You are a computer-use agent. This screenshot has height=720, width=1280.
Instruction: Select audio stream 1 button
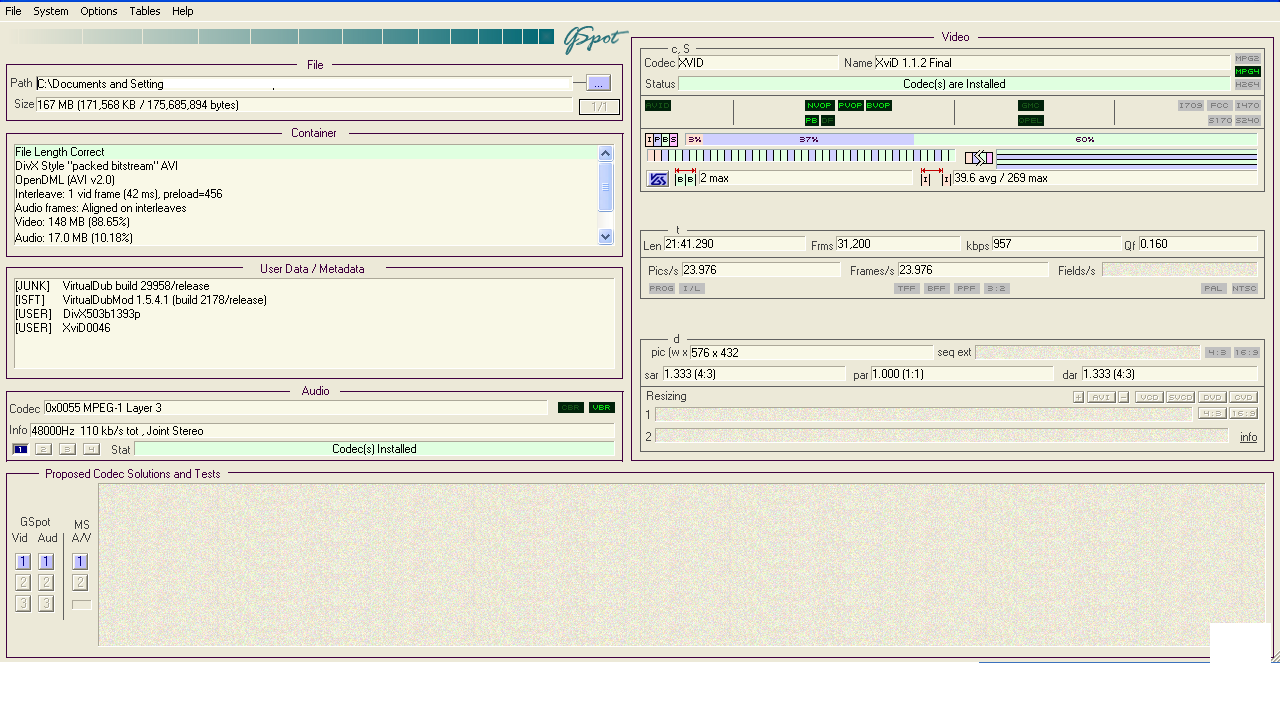coord(20,449)
